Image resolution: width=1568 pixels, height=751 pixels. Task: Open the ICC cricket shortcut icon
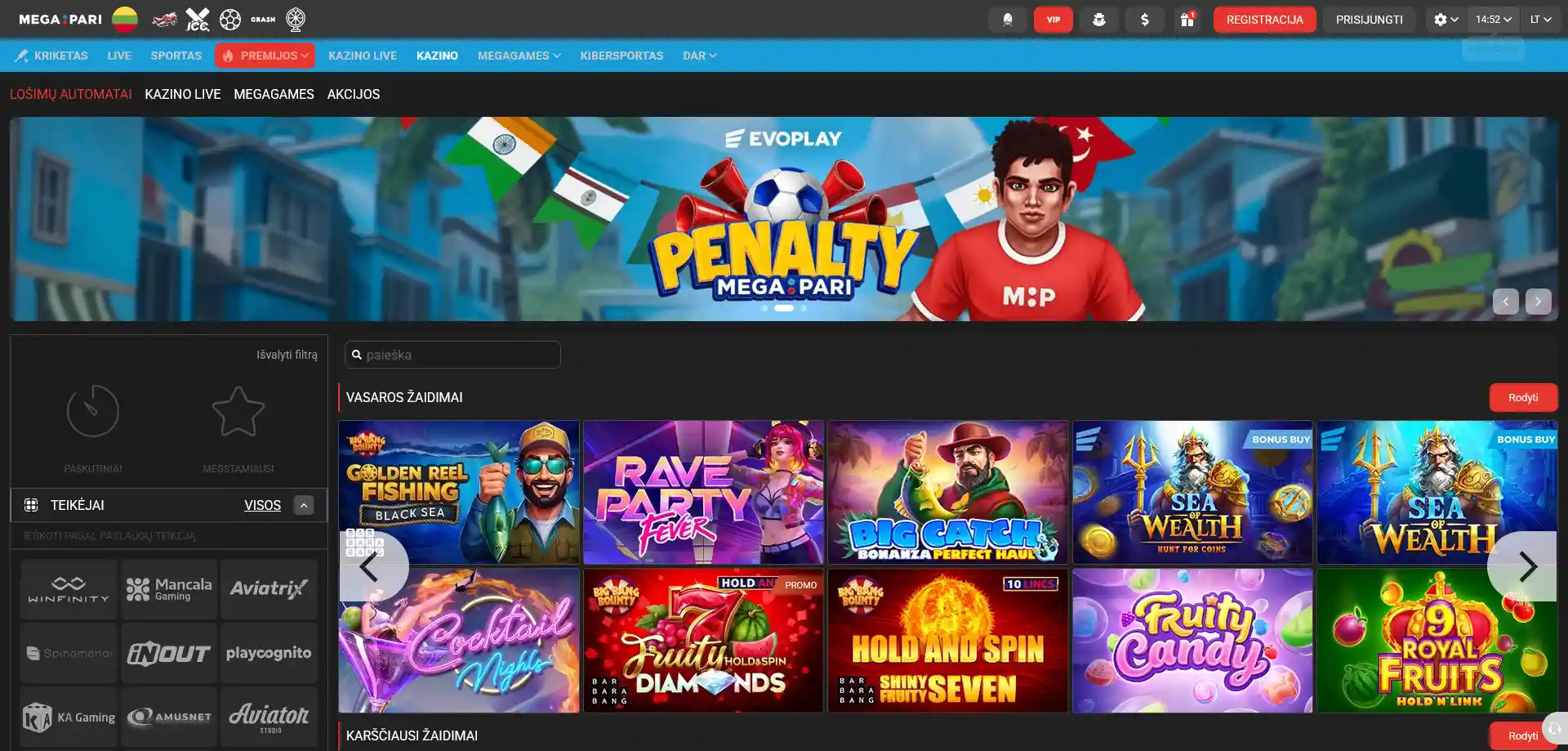click(198, 19)
